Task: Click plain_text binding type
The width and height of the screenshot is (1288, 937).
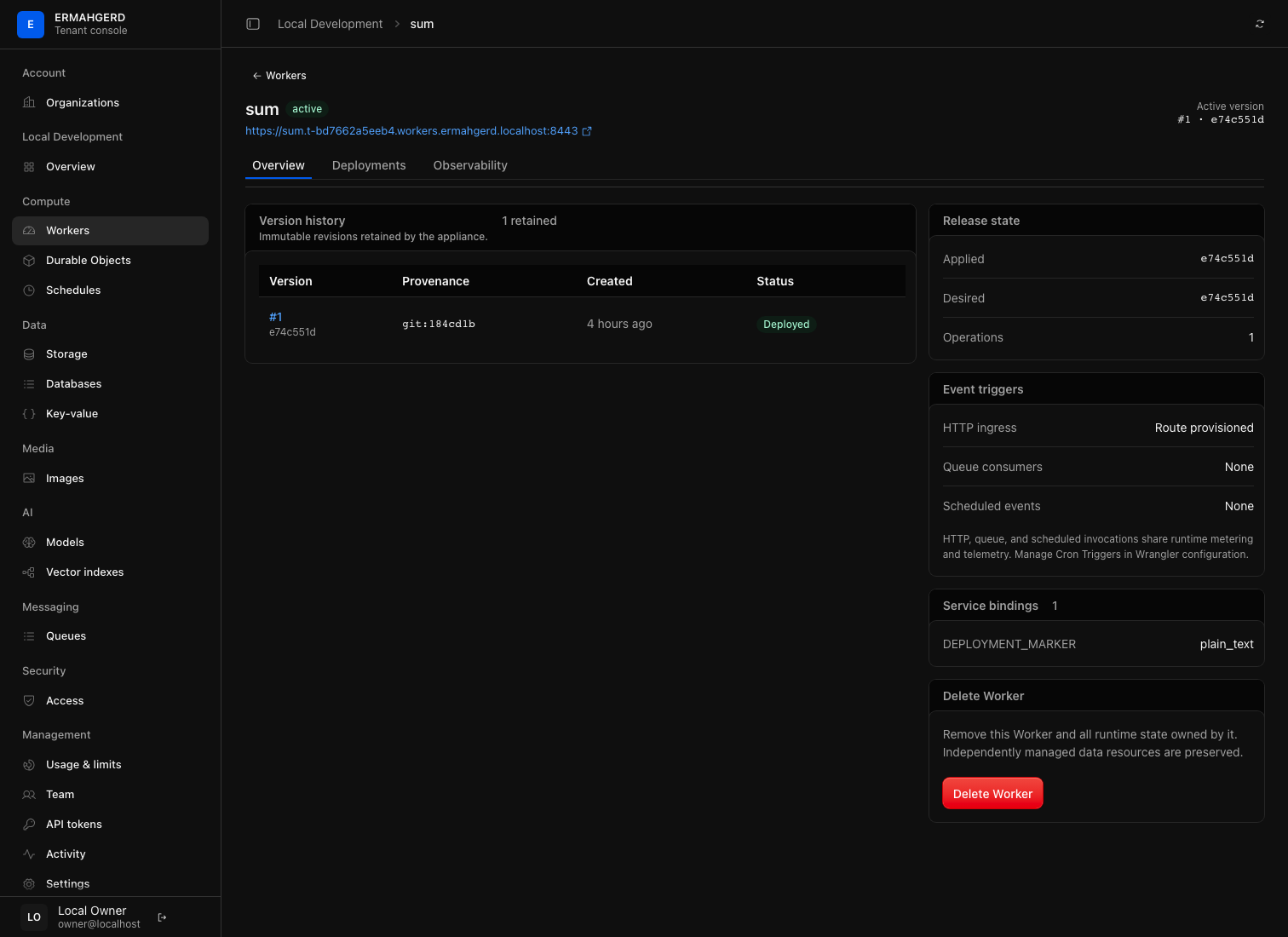Action: 1227,644
